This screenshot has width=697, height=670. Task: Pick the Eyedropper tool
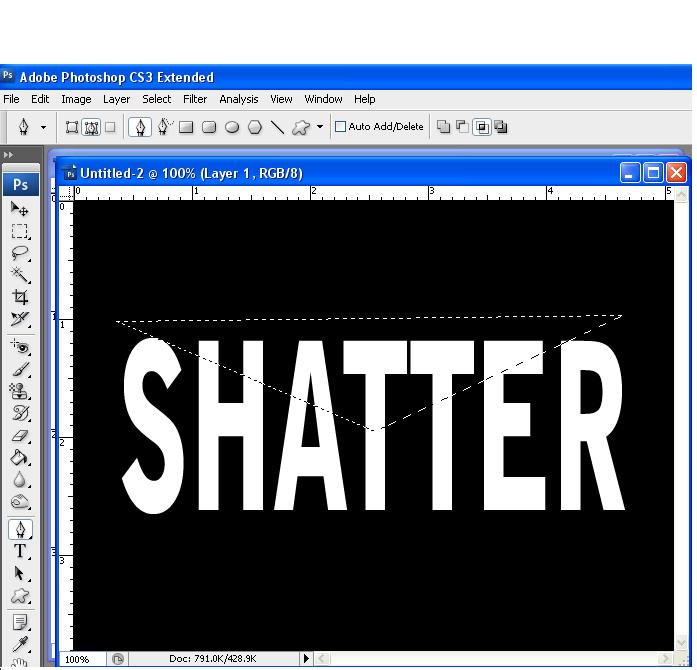tap(19, 643)
